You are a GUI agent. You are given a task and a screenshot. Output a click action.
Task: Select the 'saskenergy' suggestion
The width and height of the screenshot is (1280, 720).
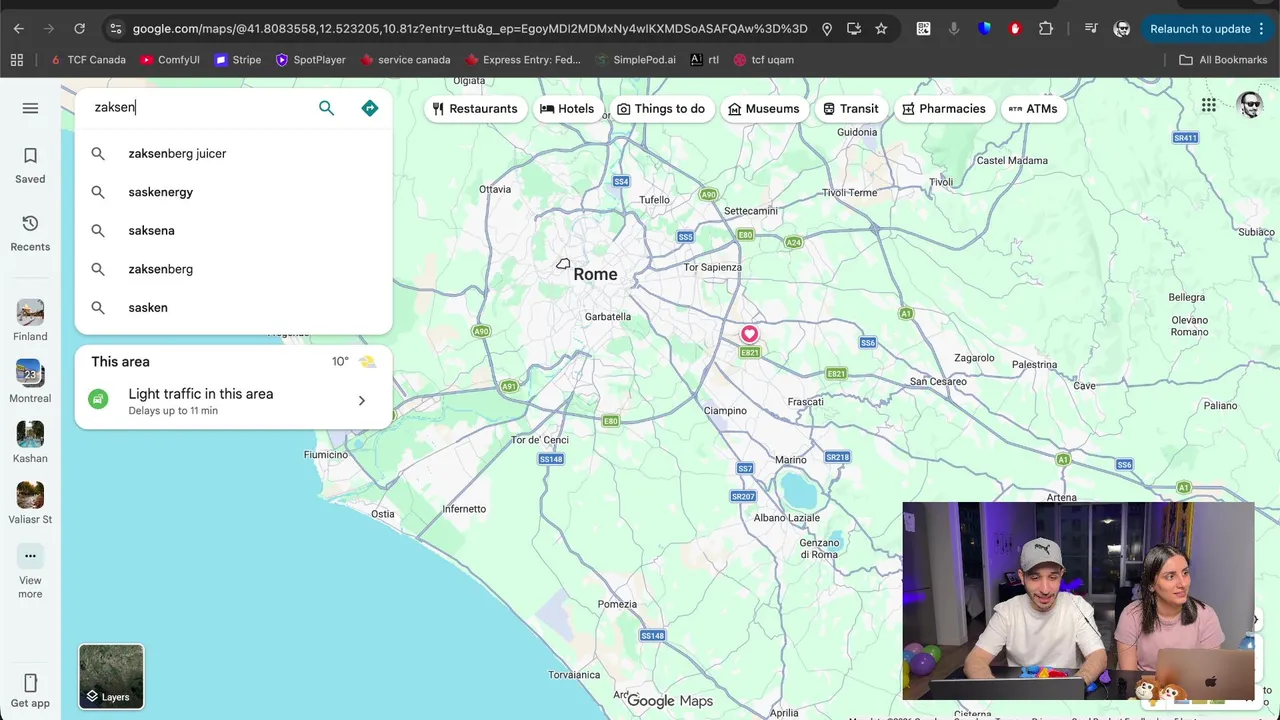click(x=233, y=192)
